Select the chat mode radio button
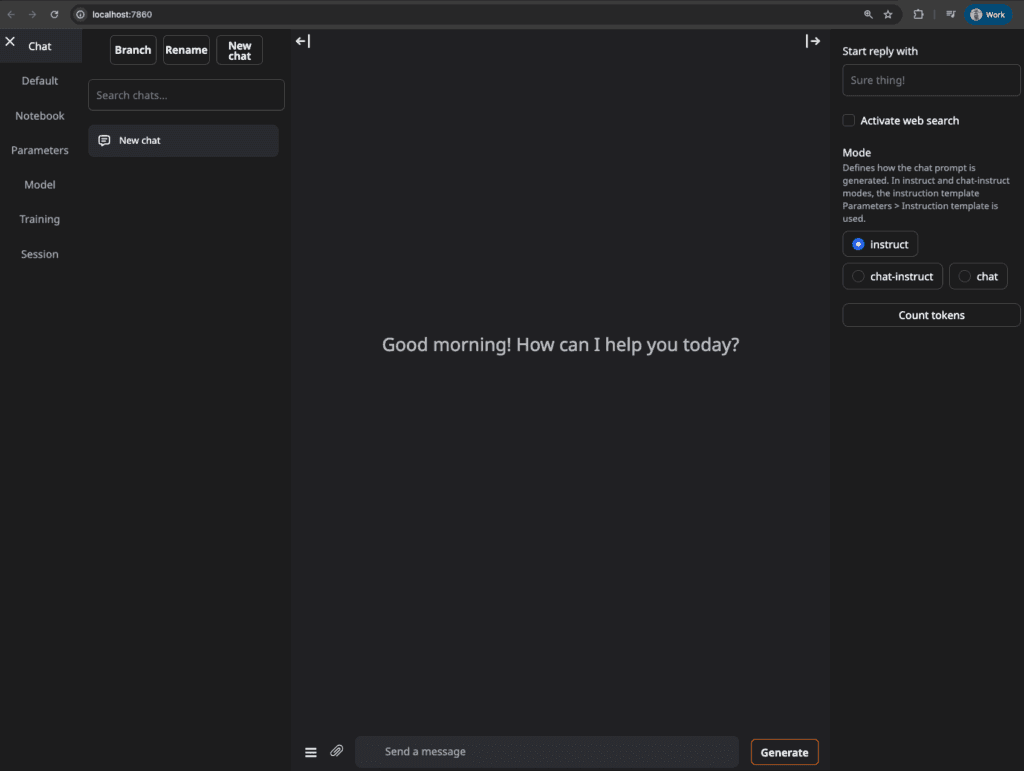The image size is (1024, 771). 965,277
